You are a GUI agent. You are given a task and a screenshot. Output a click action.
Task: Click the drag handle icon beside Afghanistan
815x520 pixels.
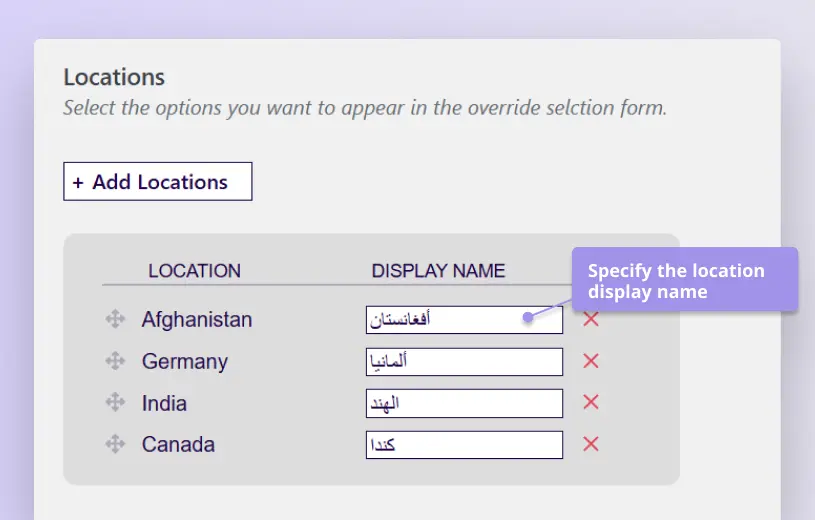[x=115, y=319]
